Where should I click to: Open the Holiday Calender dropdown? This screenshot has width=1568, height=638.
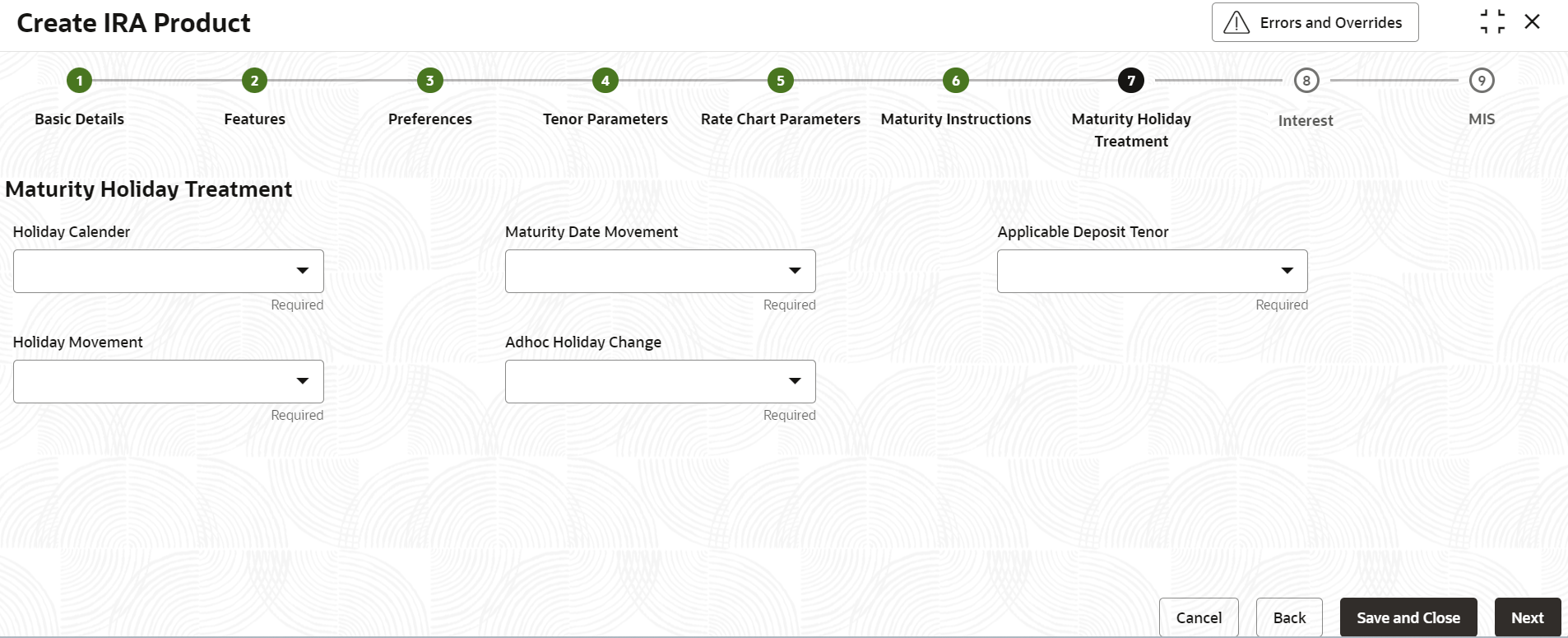(169, 271)
